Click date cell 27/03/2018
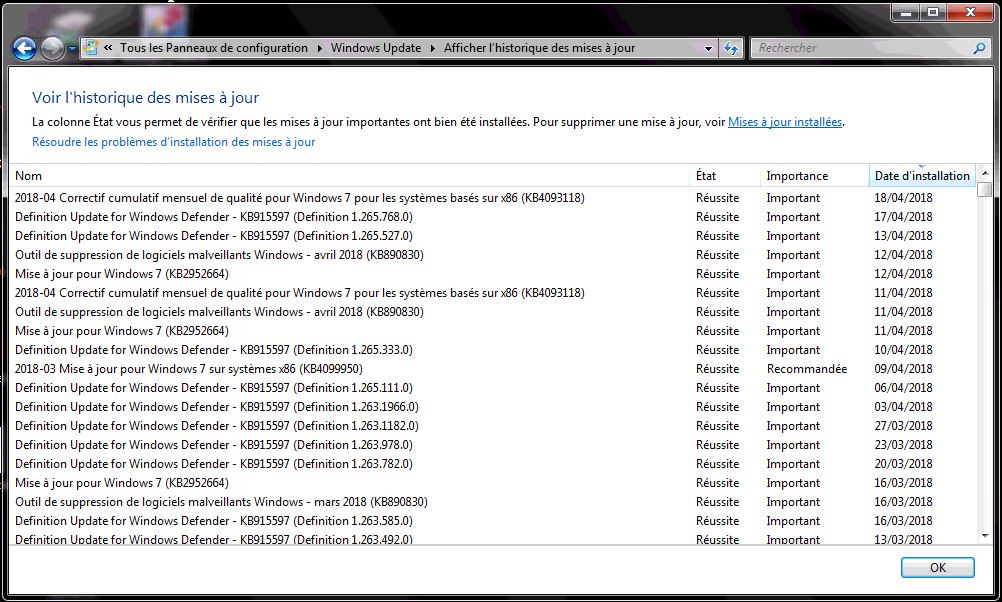Viewport: 1002px width, 602px height. pyautogui.click(x=903, y=426)
